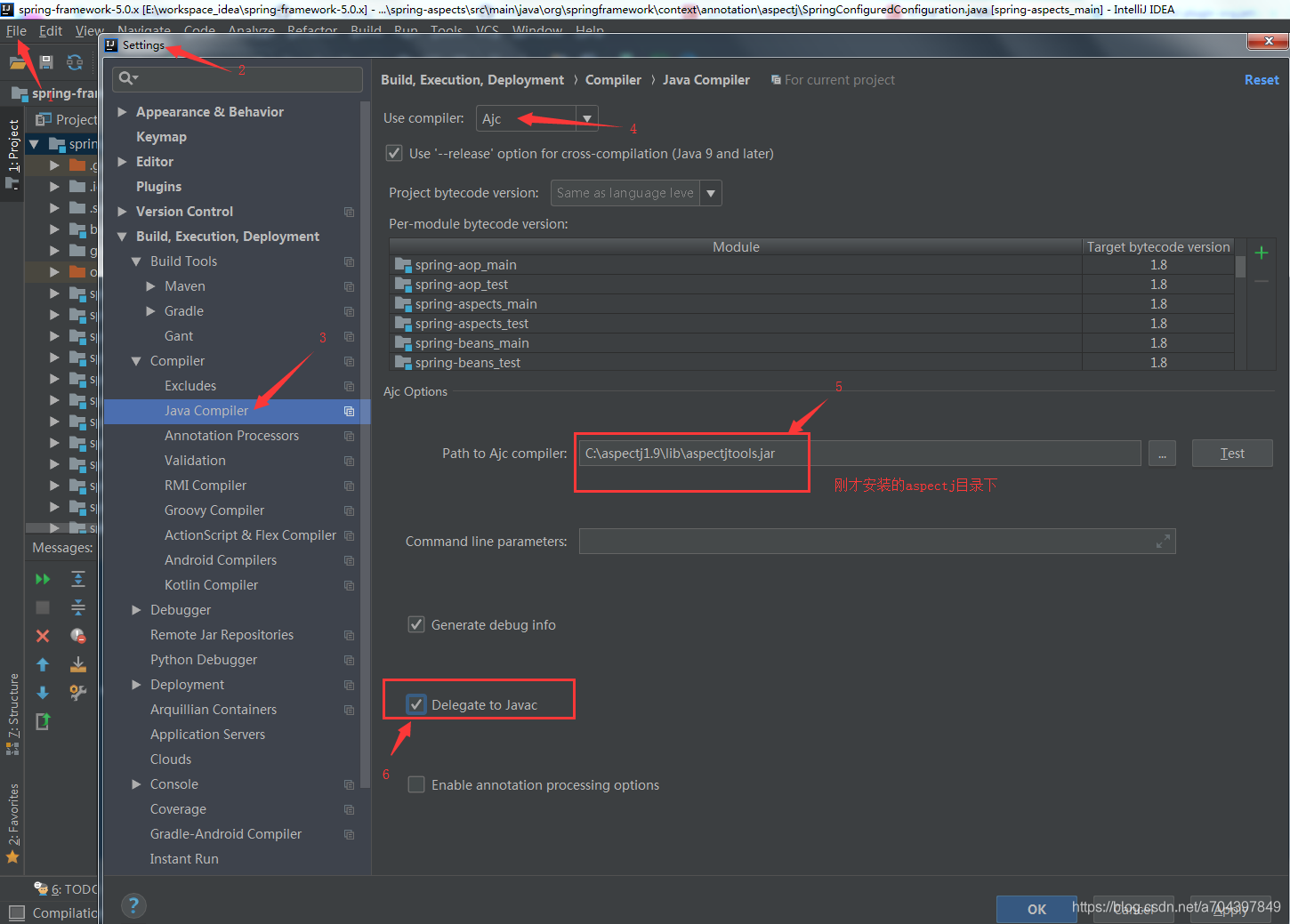Click the help question mark icon
1290x924 pixels.
coord(133,905)
